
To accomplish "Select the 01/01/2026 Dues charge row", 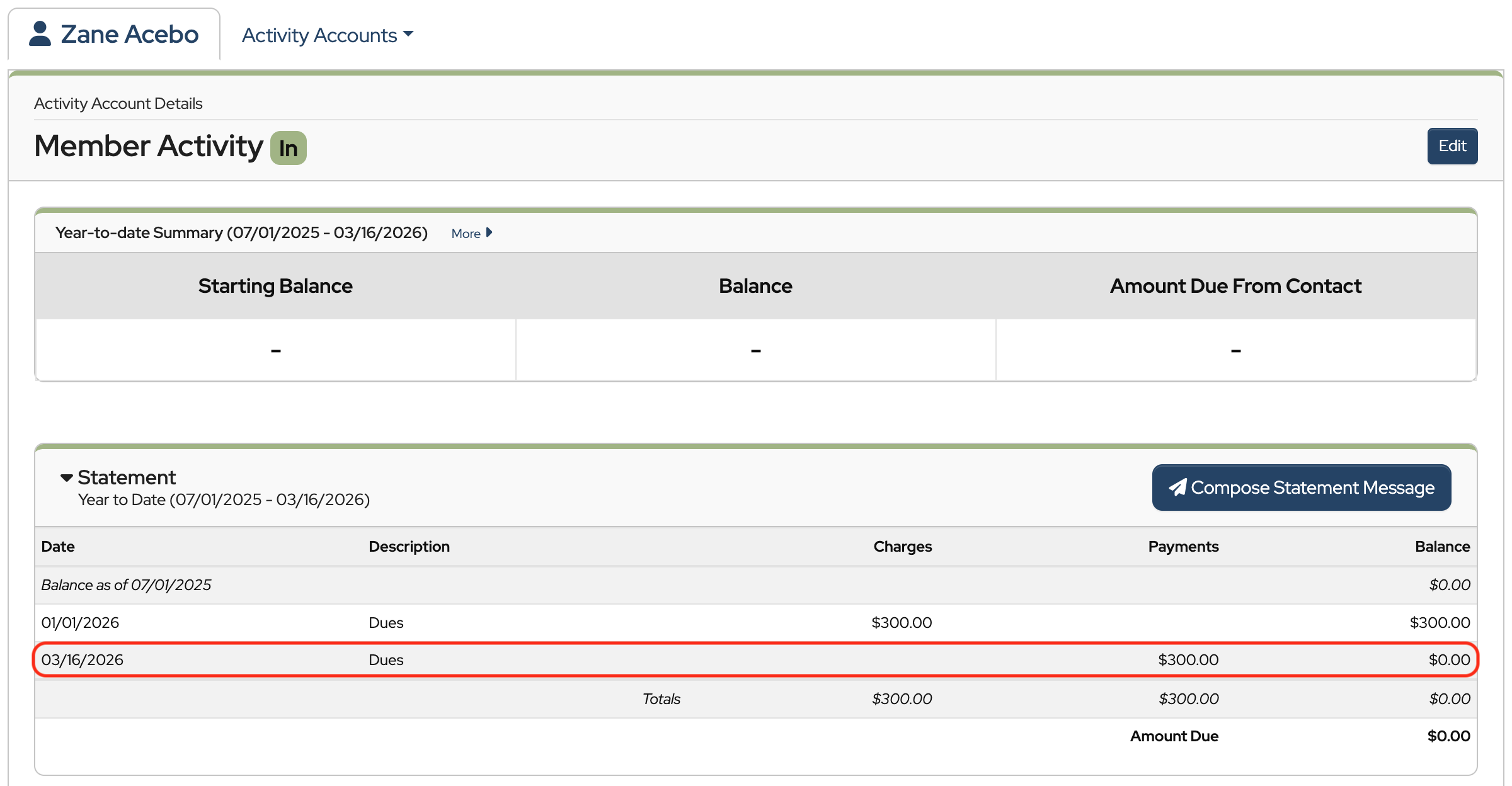I will (755, 622).
